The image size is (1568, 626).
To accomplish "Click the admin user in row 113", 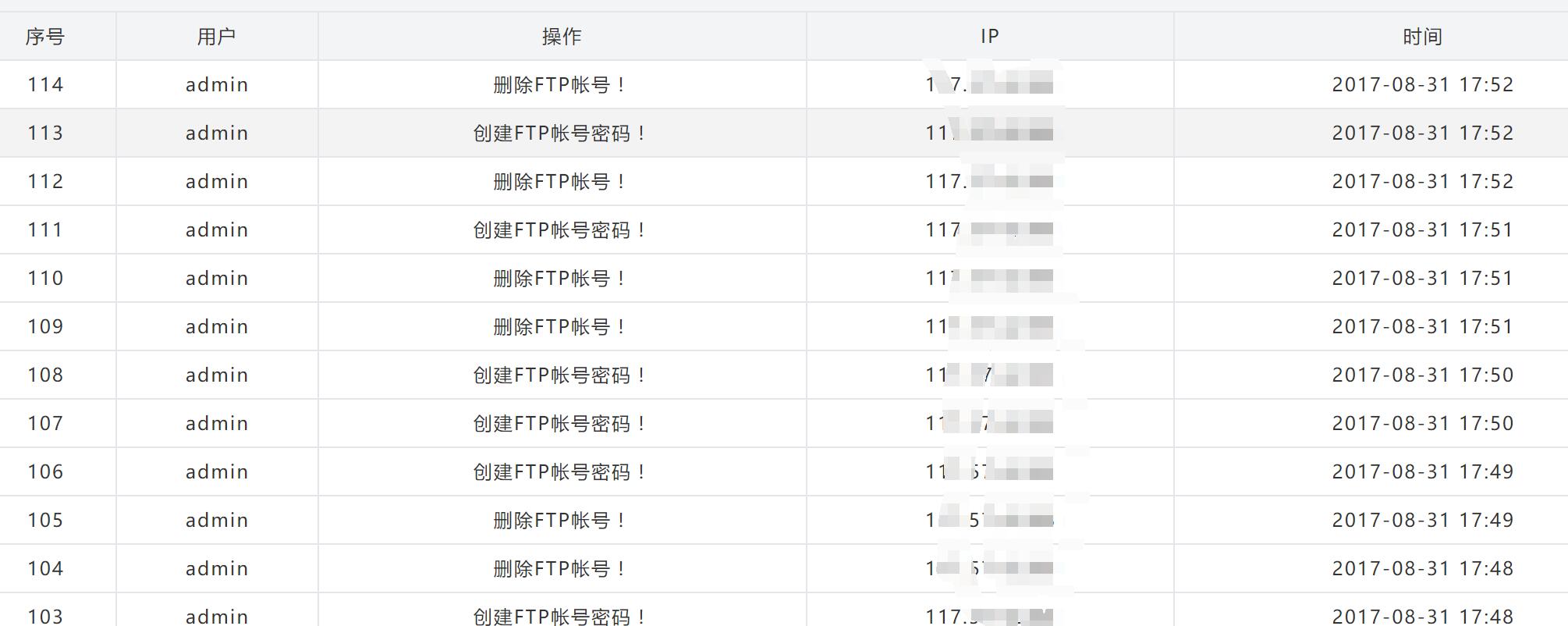I will pyautogui.click(x=217, y=133).
